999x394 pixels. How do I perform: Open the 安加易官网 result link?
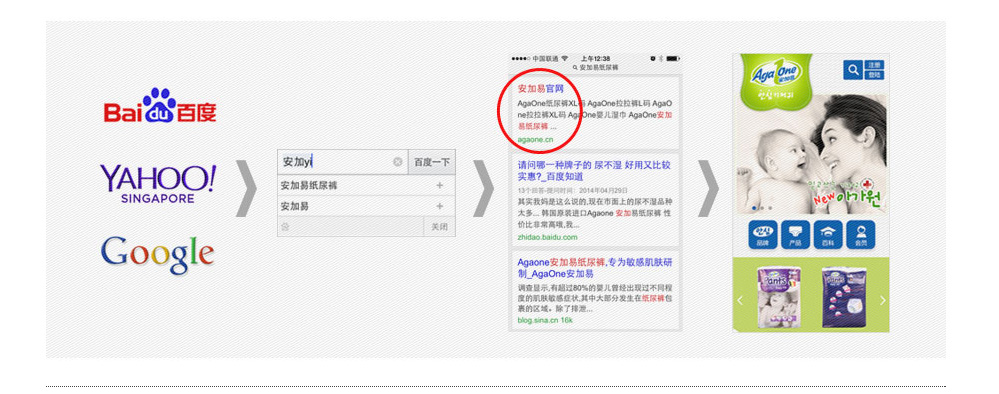tap(540, 89)
